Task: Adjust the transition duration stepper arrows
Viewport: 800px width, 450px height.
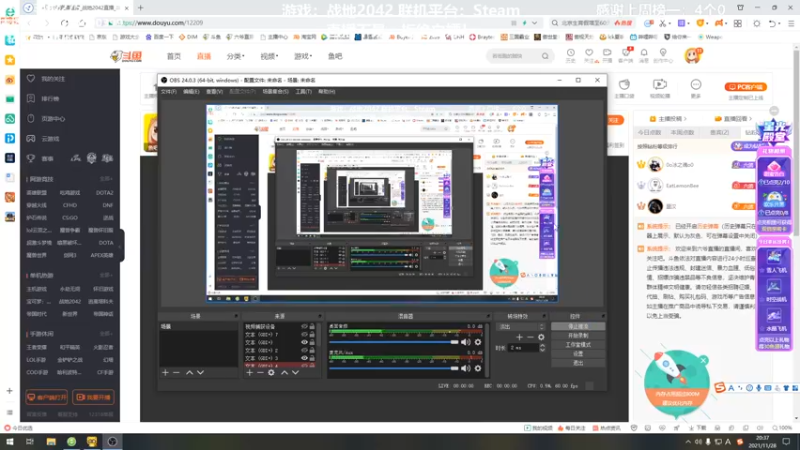Action: 542,348
